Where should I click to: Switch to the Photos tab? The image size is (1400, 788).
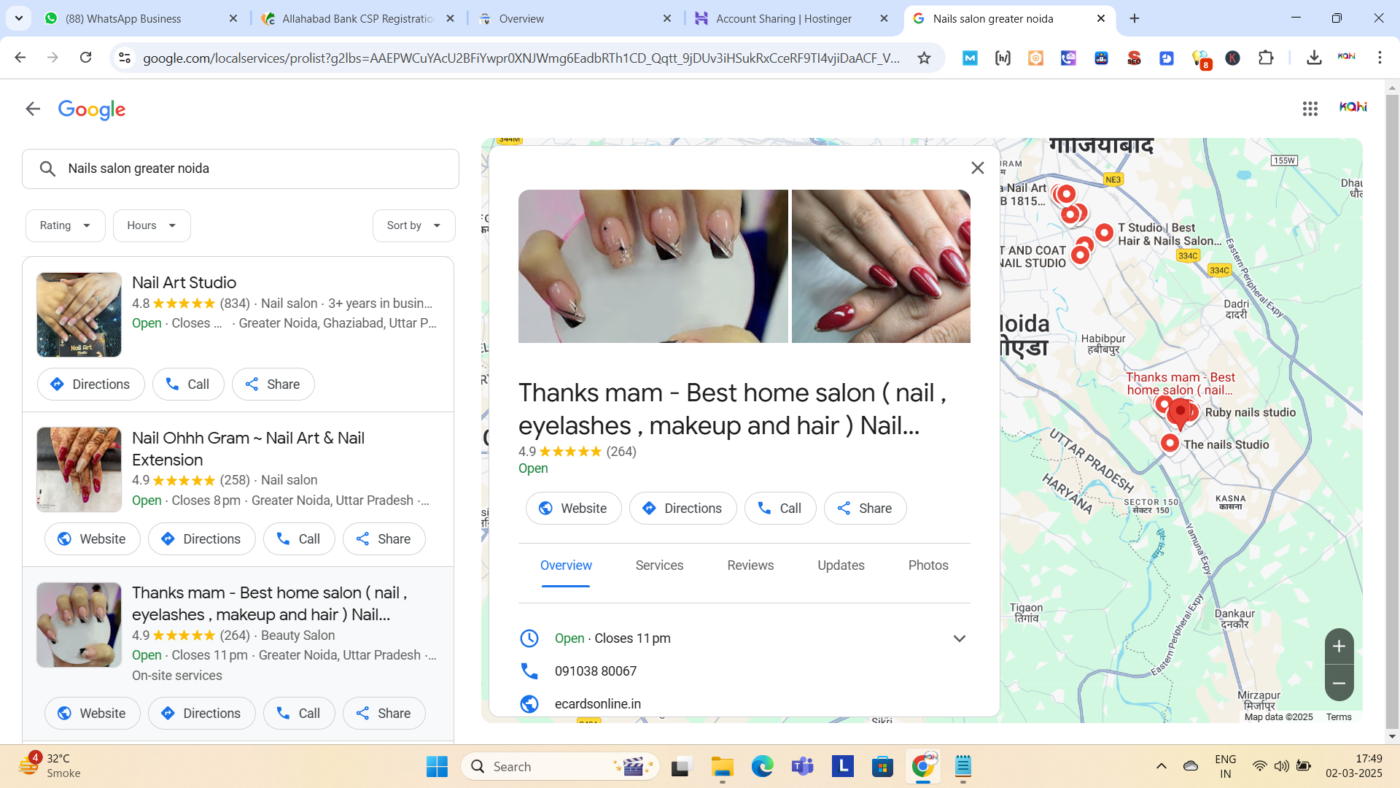pyautogui.click(x=928, y=565)
